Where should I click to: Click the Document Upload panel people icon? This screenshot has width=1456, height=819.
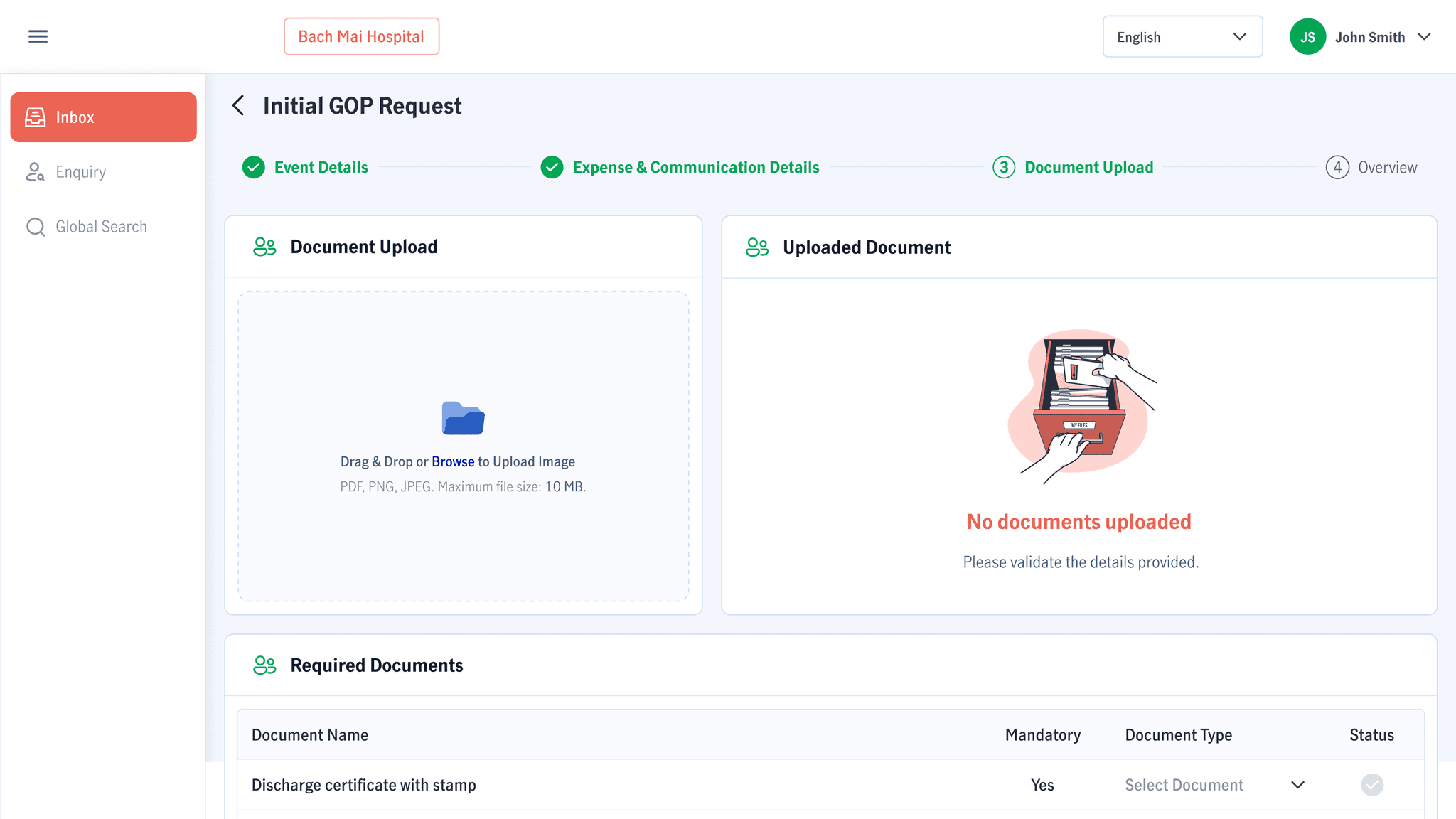click(264, 247)
